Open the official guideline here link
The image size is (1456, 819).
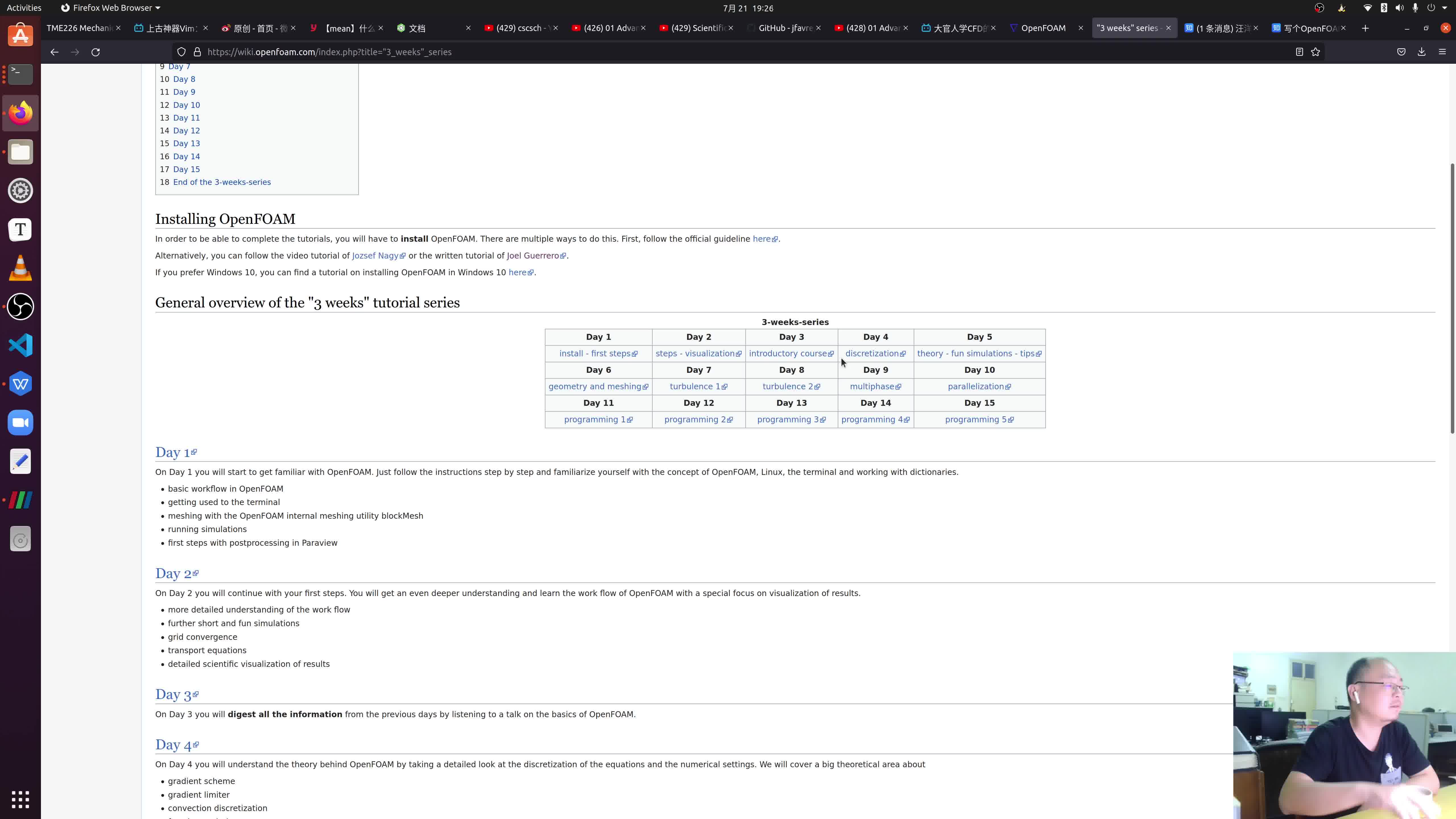coord(765,239)
